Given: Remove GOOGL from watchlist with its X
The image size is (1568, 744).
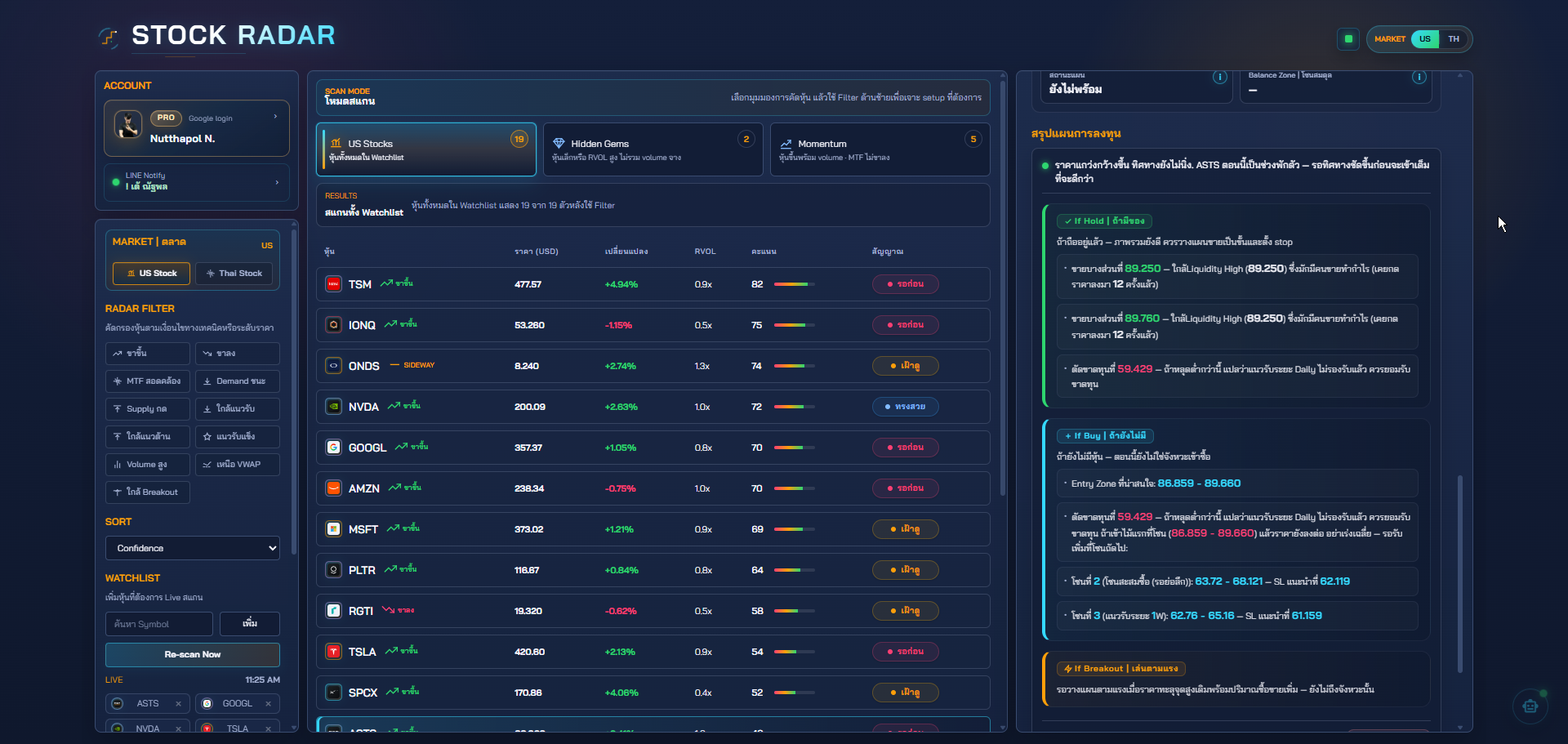Looking at the screenshot, I should (x=268, y=704).
